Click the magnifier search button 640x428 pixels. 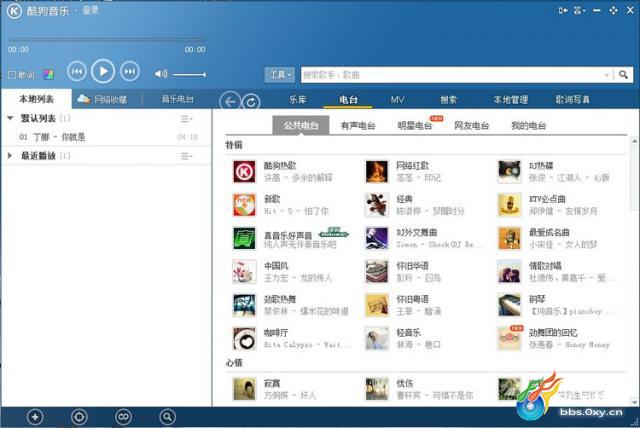coord(623,75)
